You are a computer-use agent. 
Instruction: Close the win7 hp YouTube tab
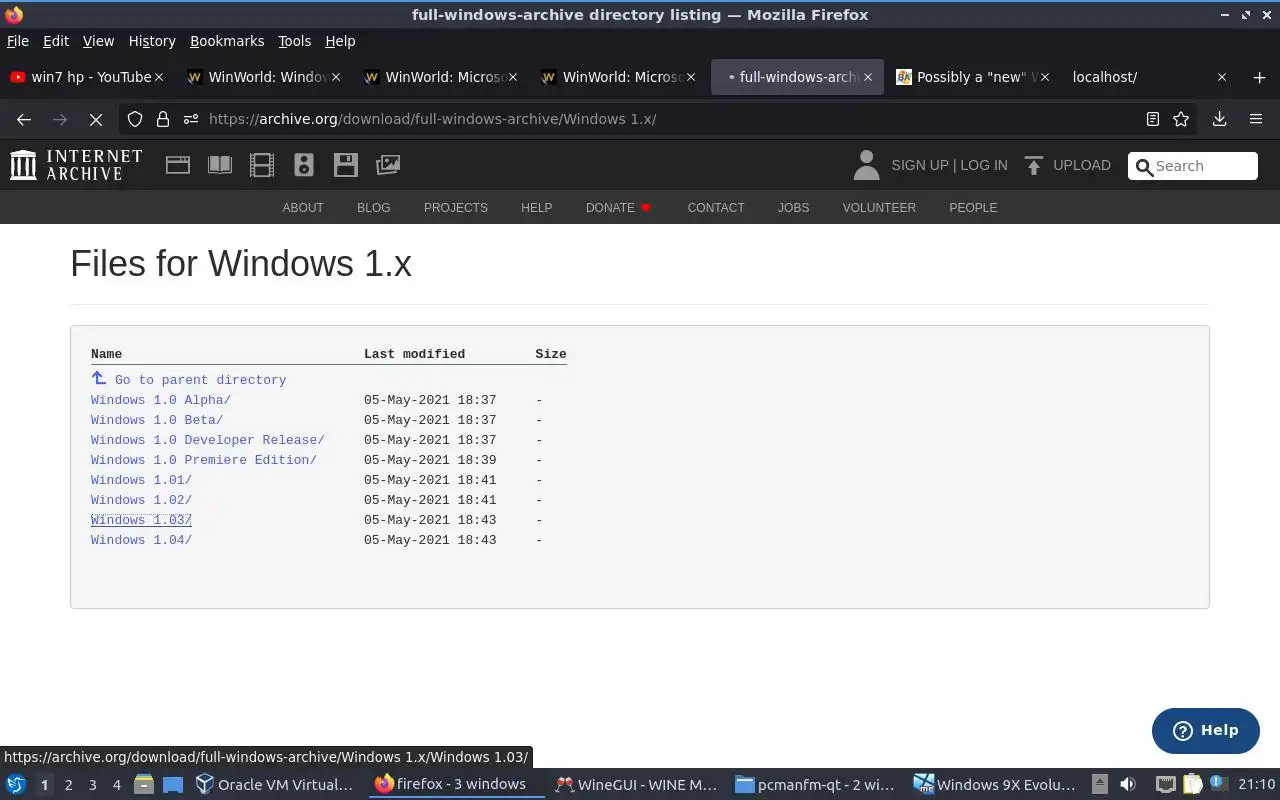(160, 77)
